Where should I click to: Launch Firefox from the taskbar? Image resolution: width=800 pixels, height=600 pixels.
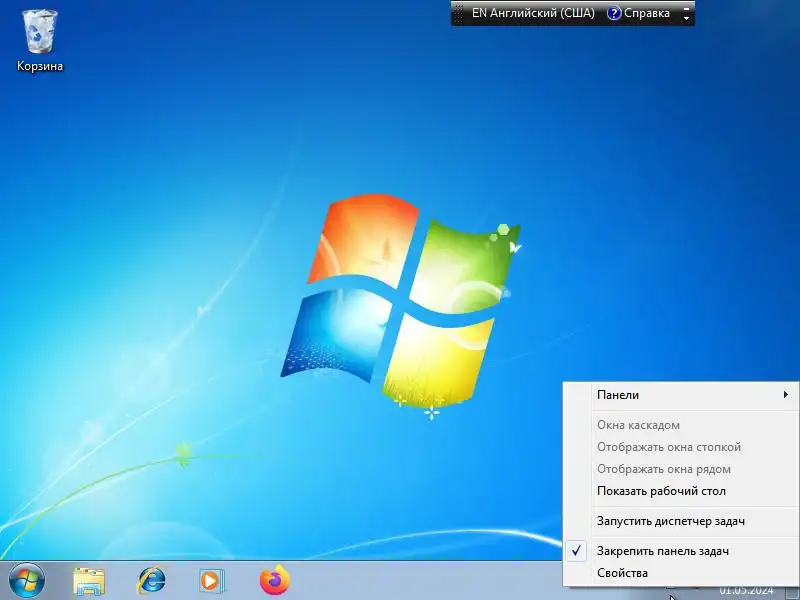[274, 580]
